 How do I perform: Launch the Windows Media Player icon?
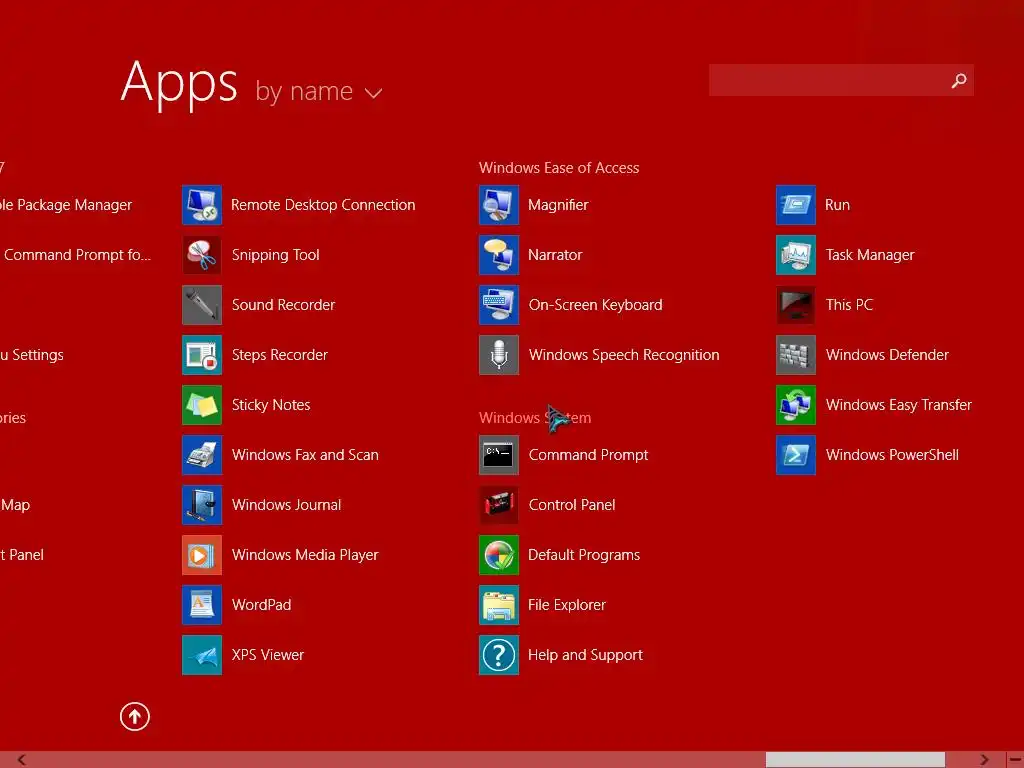[202, 555]
